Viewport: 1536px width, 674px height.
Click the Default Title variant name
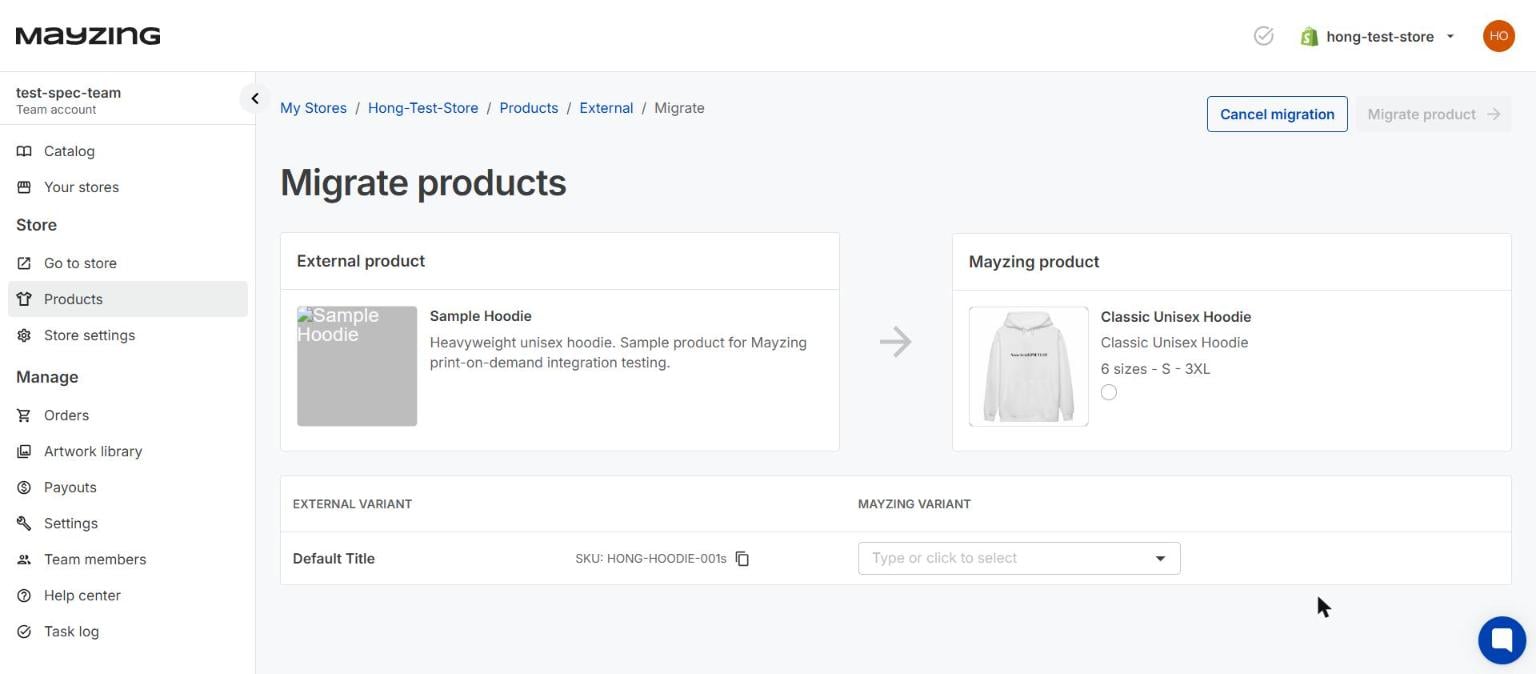click(334, 558)
